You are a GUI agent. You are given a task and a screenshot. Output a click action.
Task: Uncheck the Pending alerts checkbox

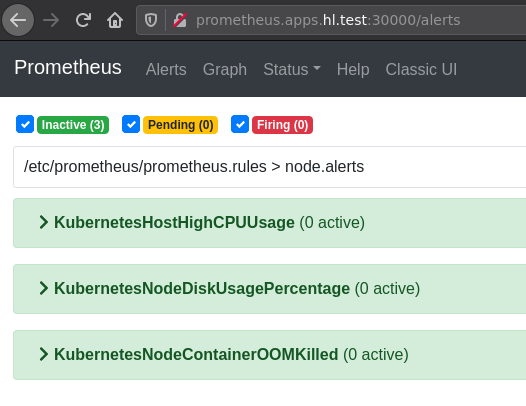click(x=131, y=124)
